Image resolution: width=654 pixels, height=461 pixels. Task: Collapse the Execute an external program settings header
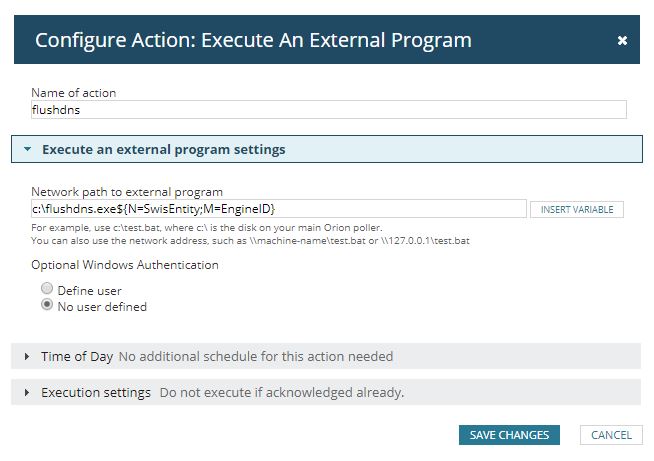pyautogui.click(x=163, y=150)
